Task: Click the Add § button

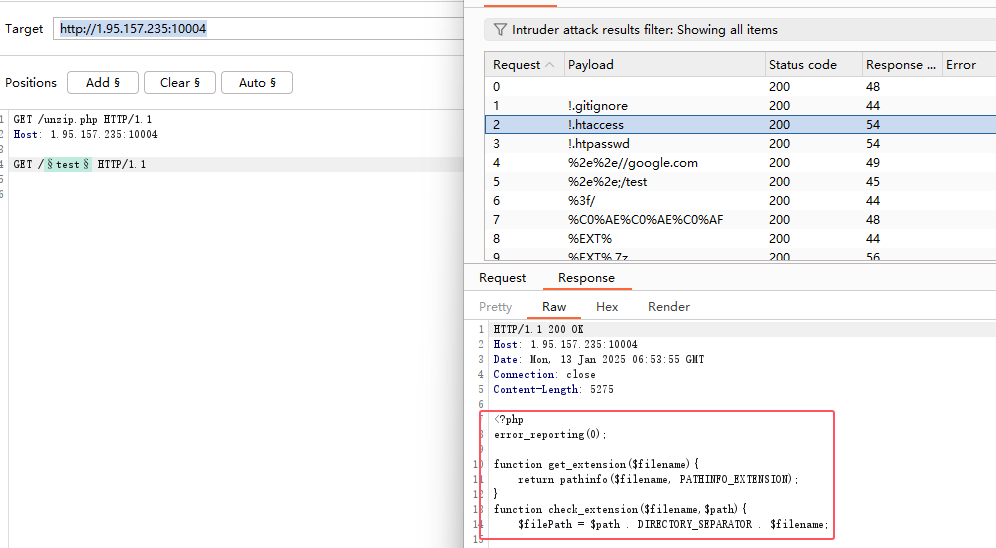Action: (x=103, y=82)
